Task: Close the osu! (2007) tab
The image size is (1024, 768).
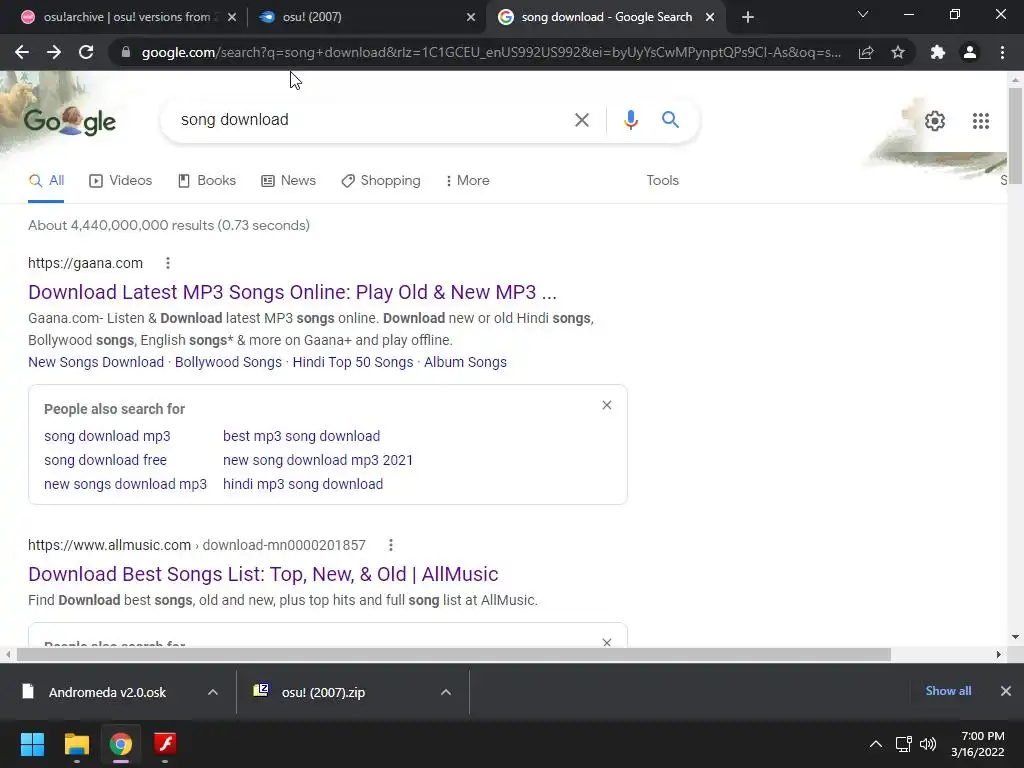Action: point(471,18)
